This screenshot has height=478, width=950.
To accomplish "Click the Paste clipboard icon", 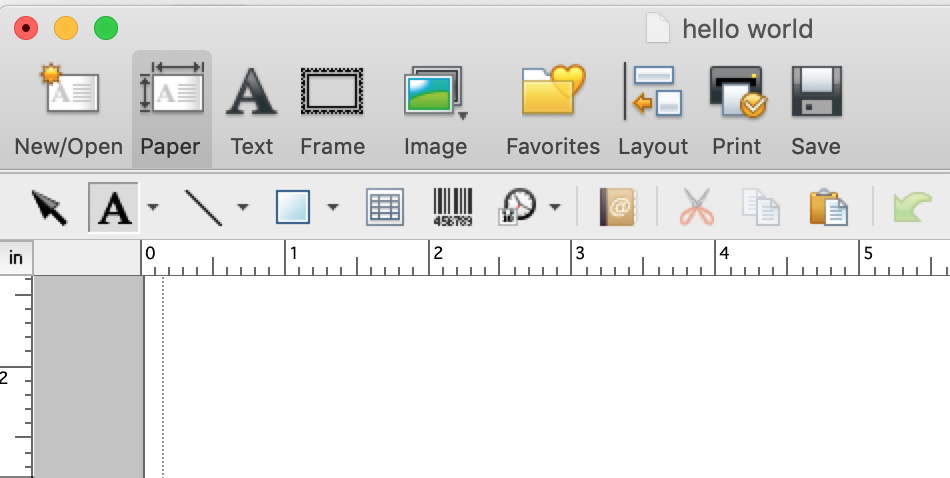I will coord(828,207).
